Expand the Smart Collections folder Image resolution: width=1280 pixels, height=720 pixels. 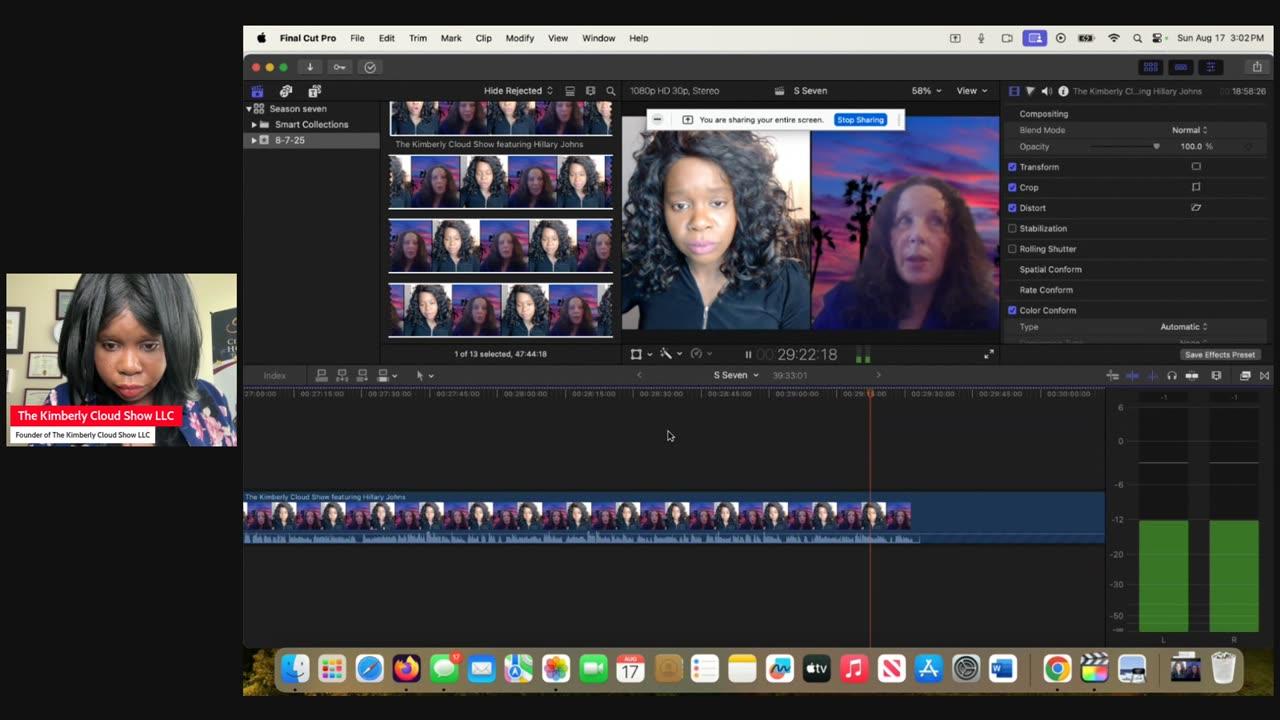tap(254, 125)
